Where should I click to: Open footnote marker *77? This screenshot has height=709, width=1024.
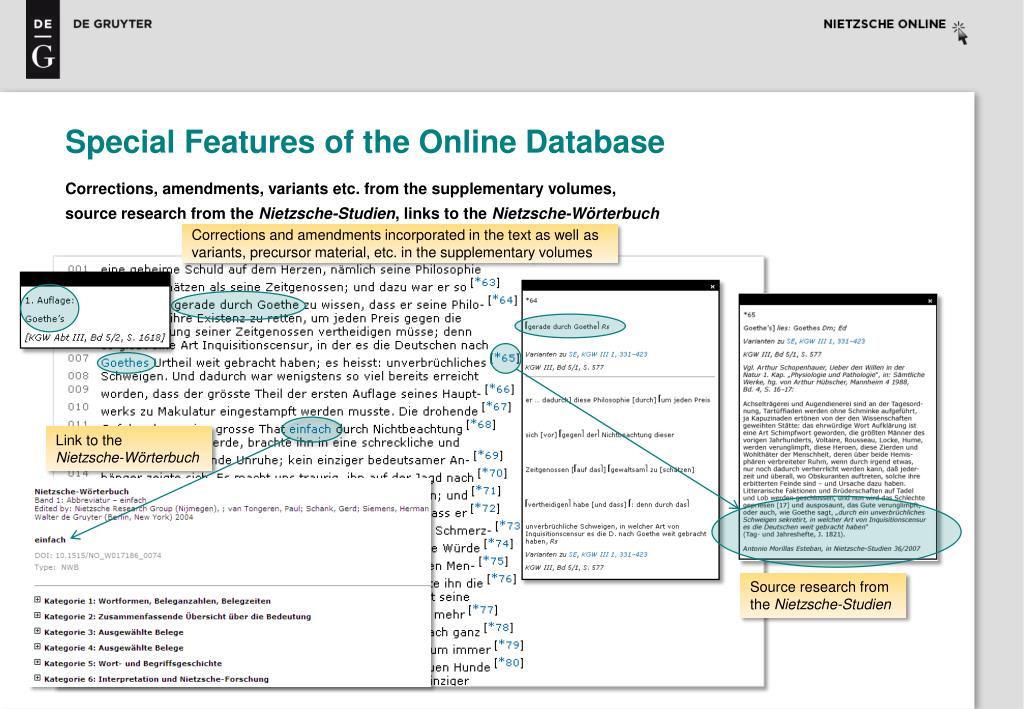coord(483,610)
